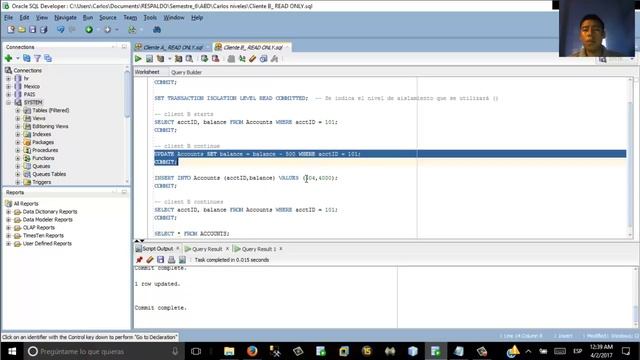640x360 pixels.
Task: Collapse the SYSTEM connection node
Action: pyautogui.click(x=8, y=102)
